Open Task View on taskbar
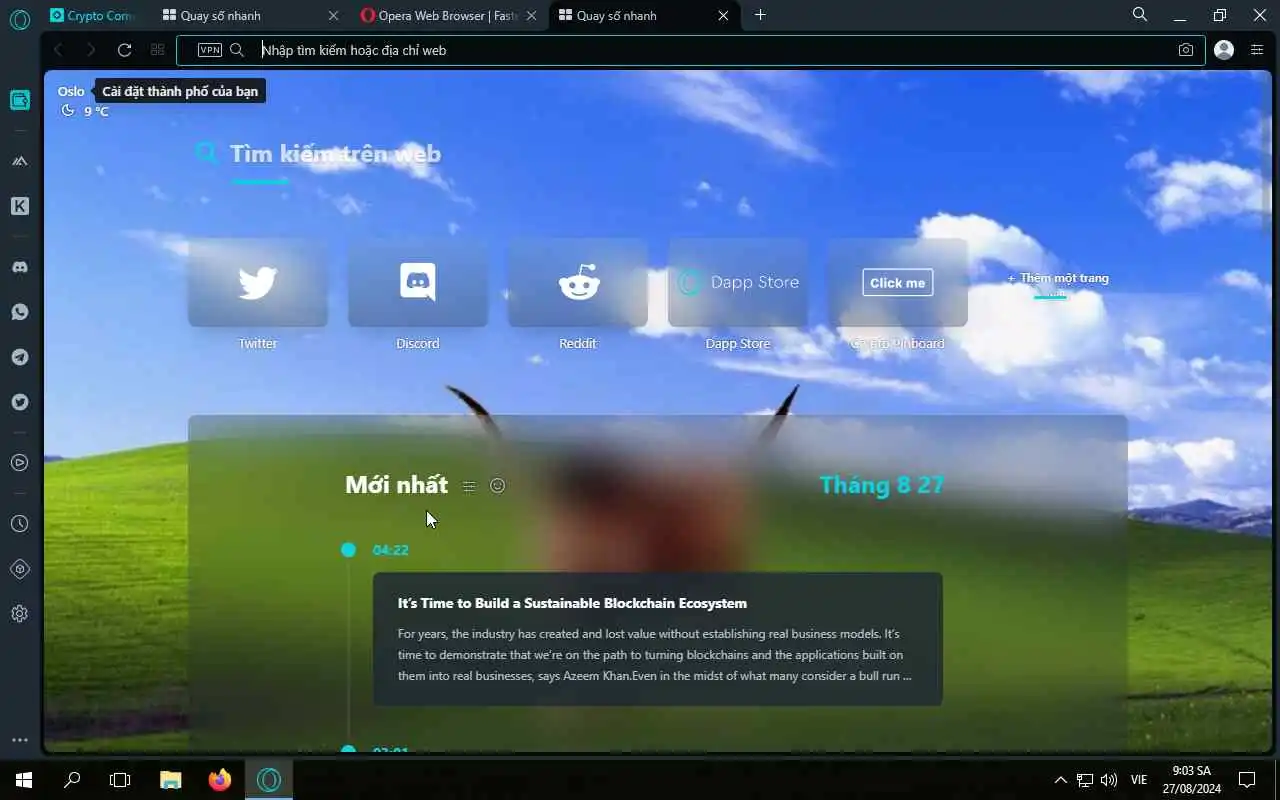1280x800 pixels. pyautogui.click(x=120, y=779)
